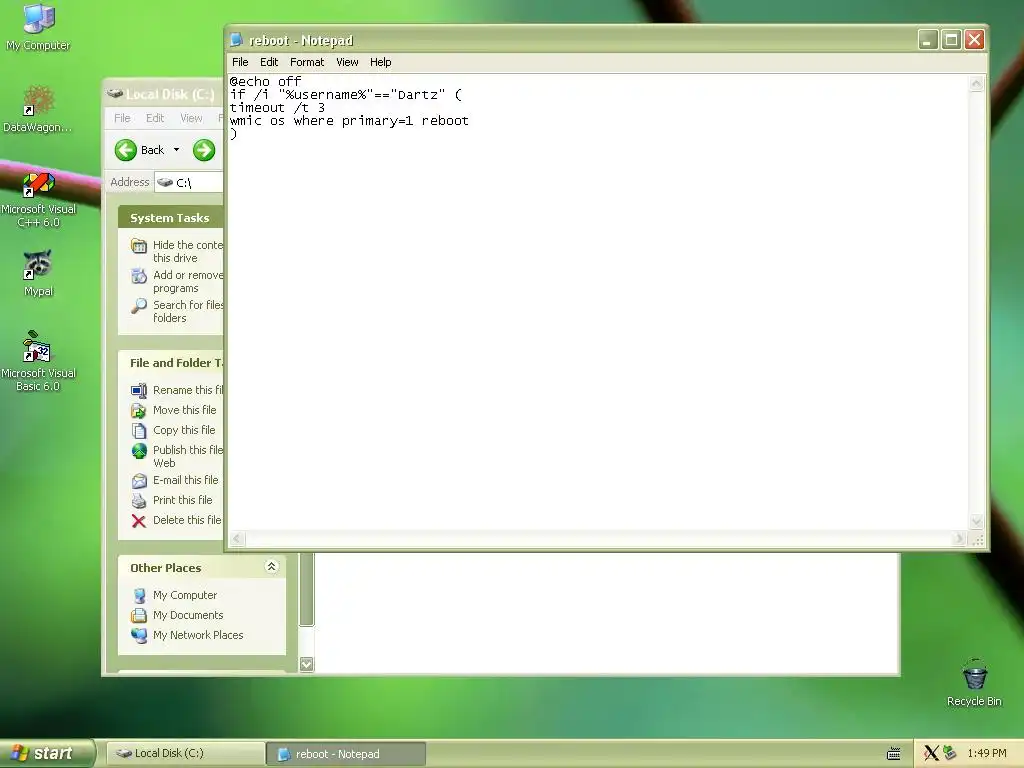Click the X icon in system tray

tap(931, 754)
